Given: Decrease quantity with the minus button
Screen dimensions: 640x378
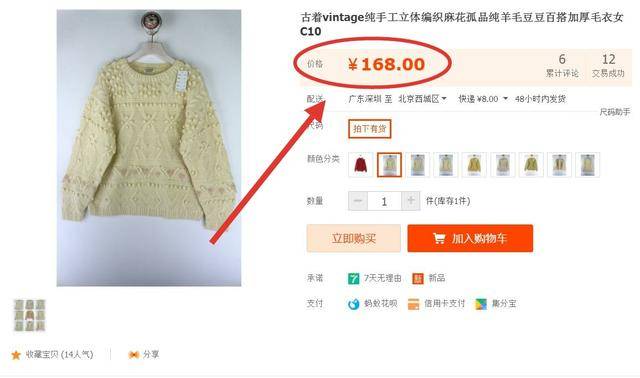Looking at the screenshot, I should (358, 201).
